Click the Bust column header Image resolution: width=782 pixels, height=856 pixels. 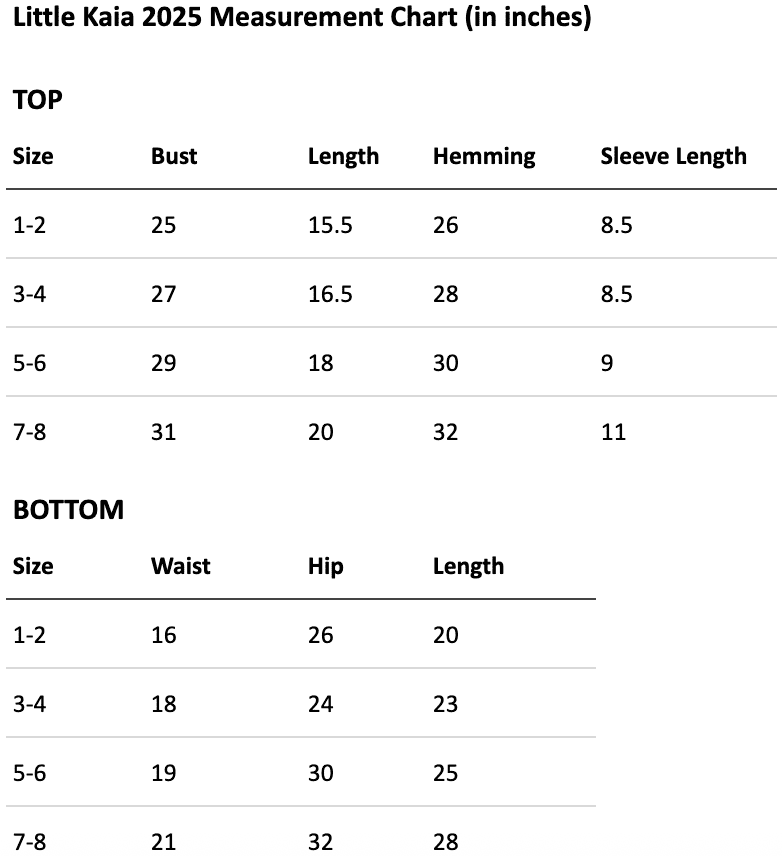tap(174, 156)
